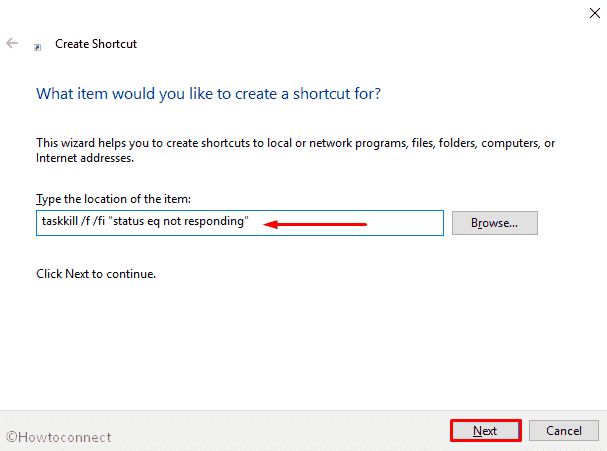Place cursor on the word "taskkill" in the field
Image resolution: width=607 pixels, height=451 pixels.
coord(60,222)
